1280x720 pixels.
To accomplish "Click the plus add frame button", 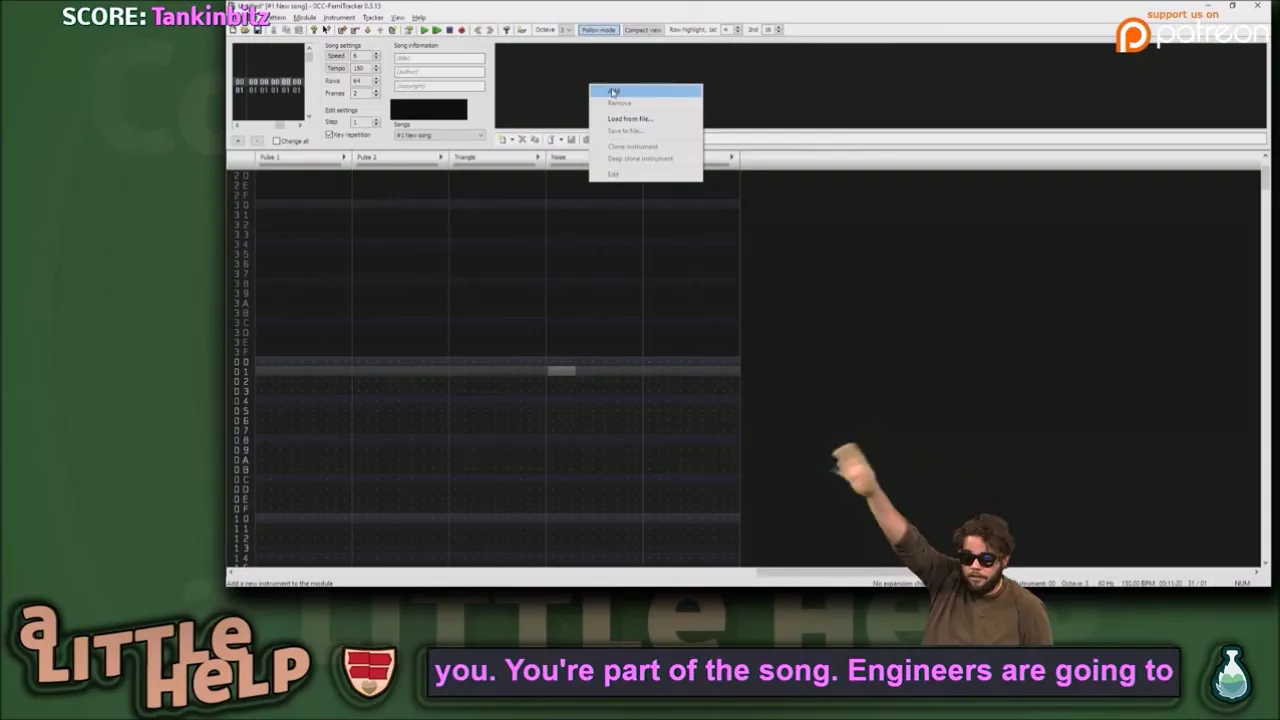I will pos(238,141).
